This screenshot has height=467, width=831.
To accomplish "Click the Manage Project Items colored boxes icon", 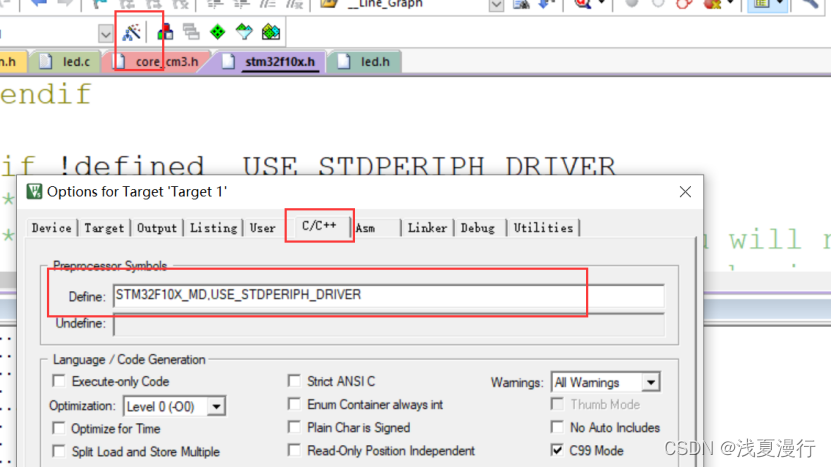I will 165,32.
